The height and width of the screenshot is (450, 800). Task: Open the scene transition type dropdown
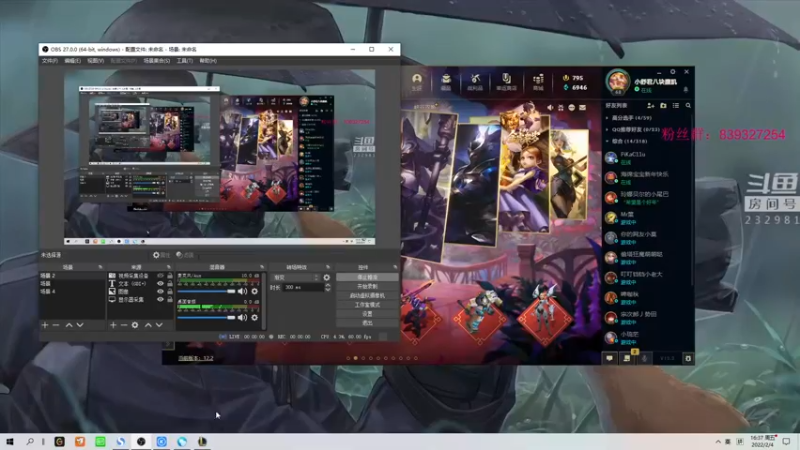[296, 278]
